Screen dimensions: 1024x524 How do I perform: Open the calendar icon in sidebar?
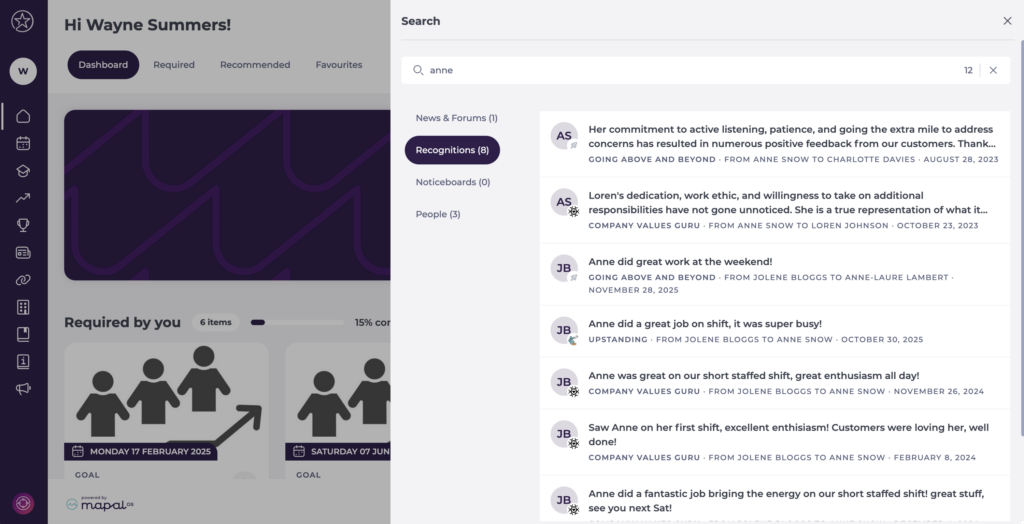(x=23, y=143)
